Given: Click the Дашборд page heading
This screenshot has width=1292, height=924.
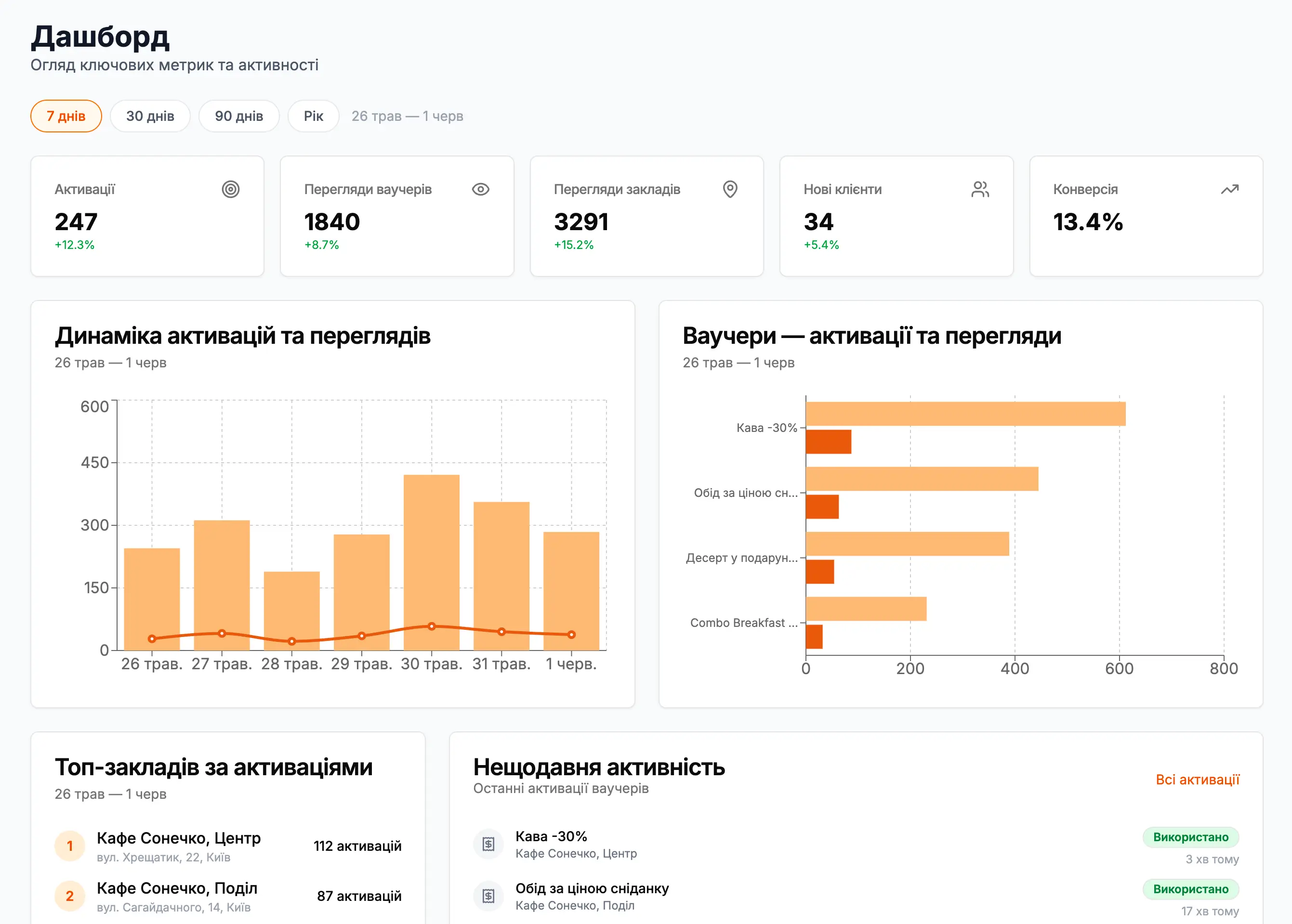Looking at the screenshot, I should 100,37.
